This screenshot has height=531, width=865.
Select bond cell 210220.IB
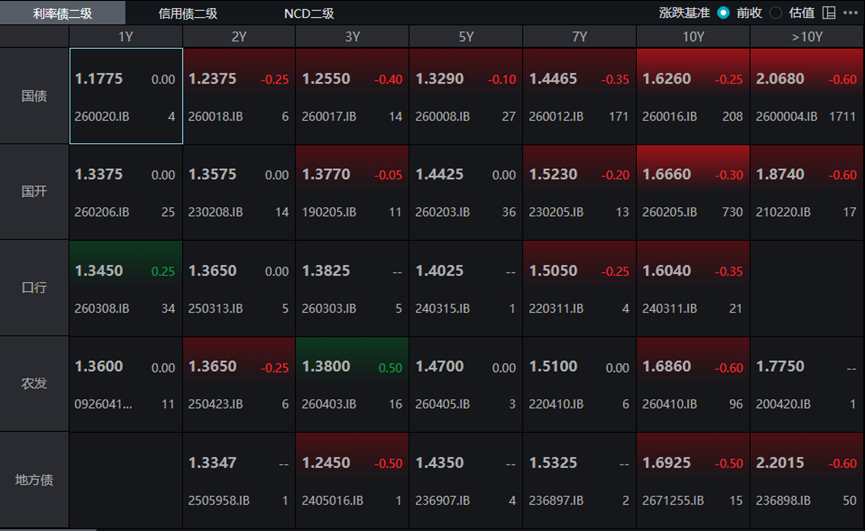point(807,192)
